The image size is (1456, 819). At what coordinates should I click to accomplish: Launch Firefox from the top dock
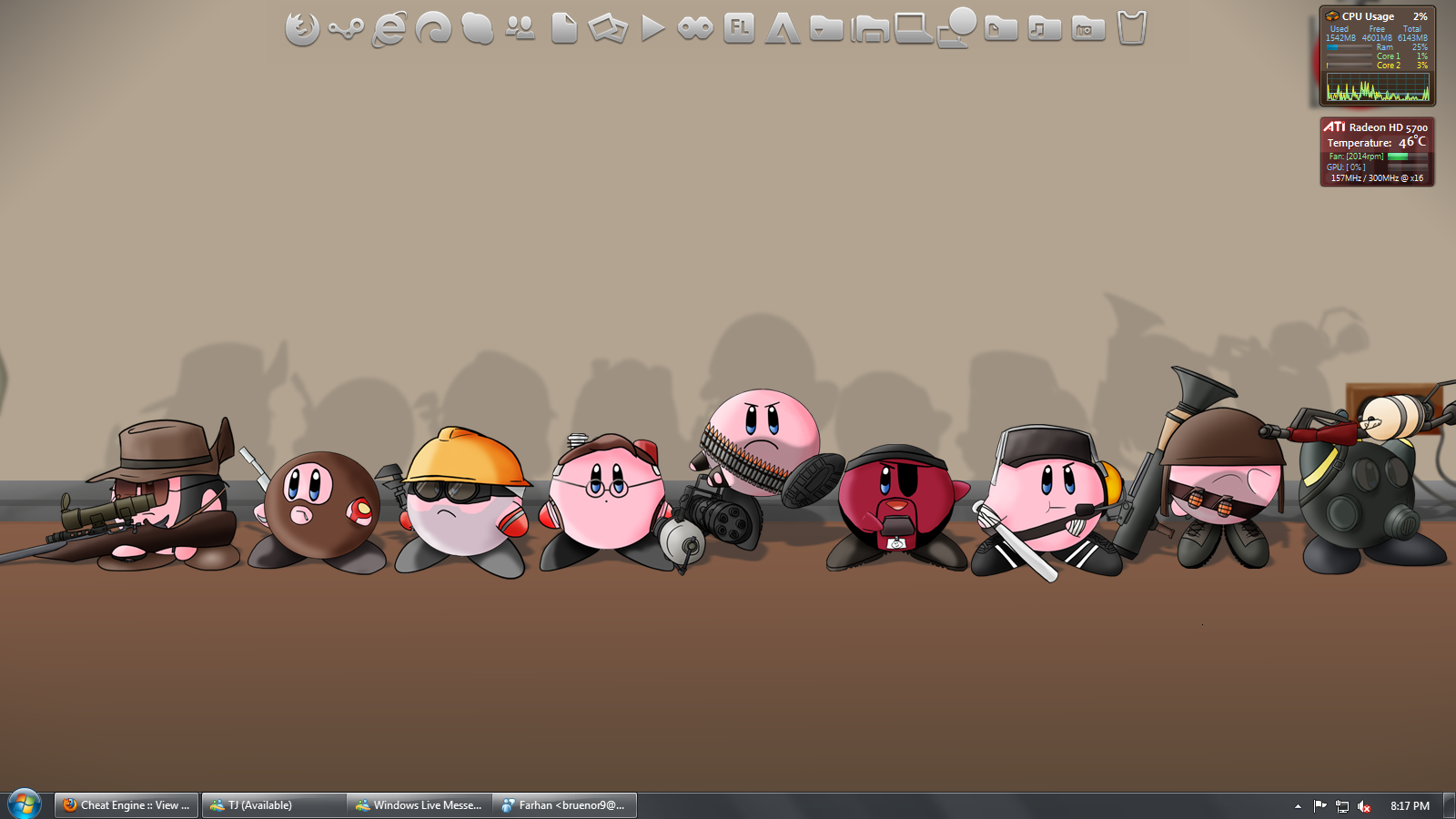click(x=302, y=28)
